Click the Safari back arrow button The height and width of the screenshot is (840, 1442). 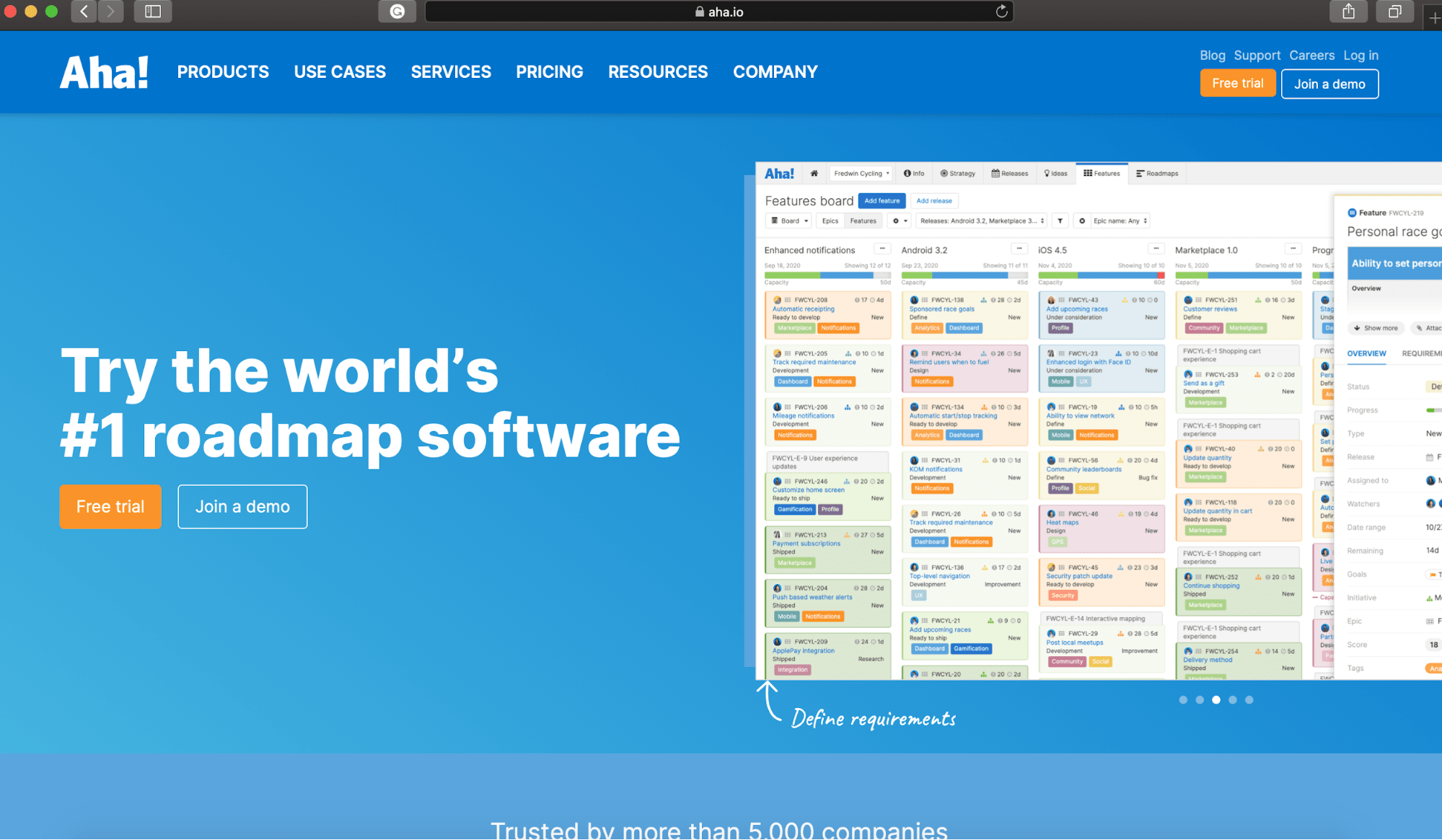(84, 12)
